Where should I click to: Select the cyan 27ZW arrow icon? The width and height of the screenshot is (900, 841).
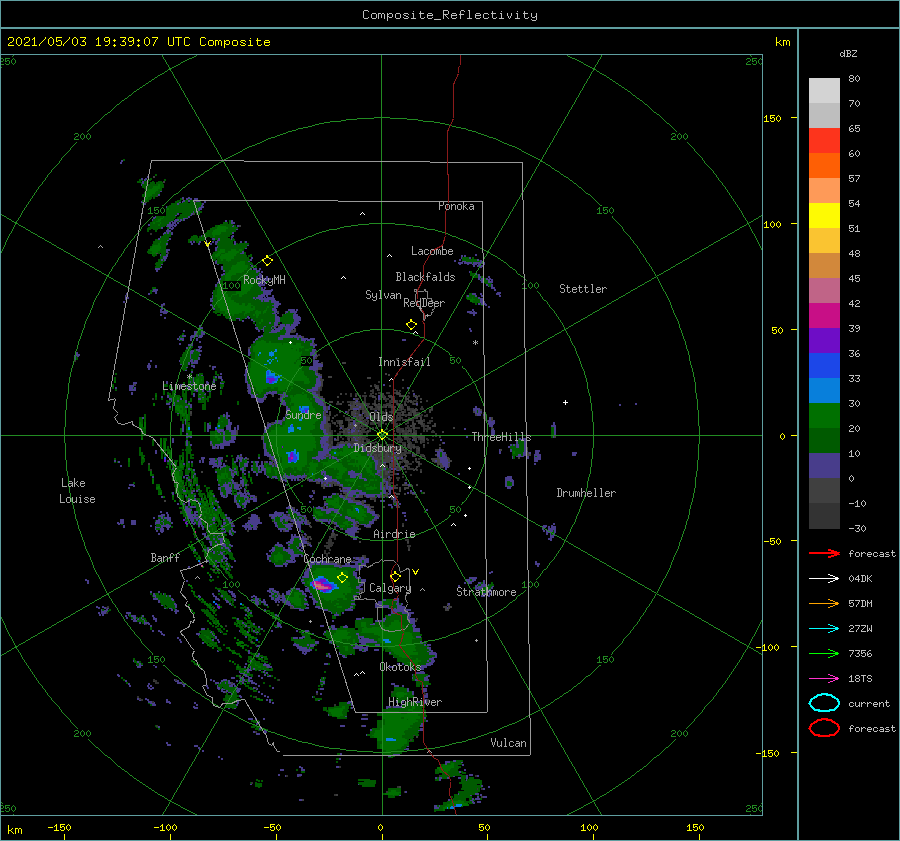(x=824, y=629)
